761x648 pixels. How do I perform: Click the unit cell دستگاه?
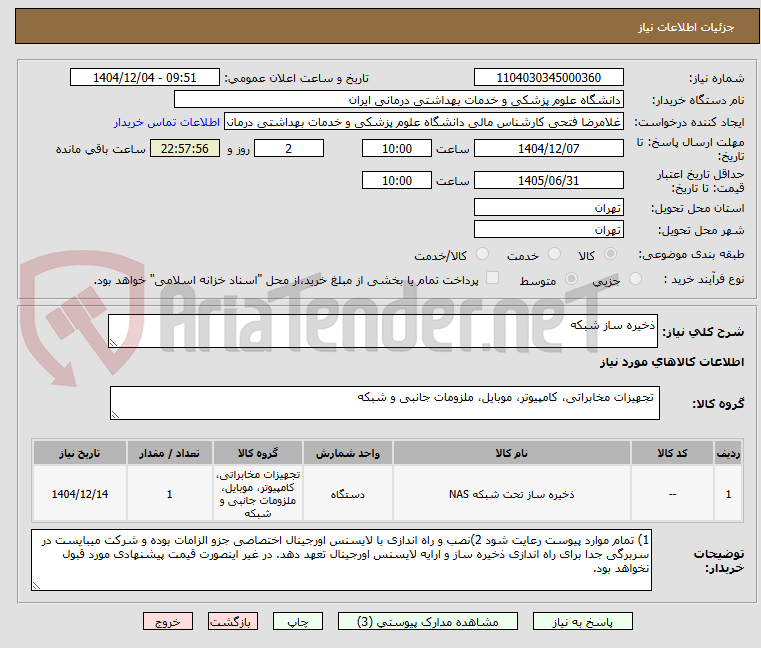tap(347, 494)
